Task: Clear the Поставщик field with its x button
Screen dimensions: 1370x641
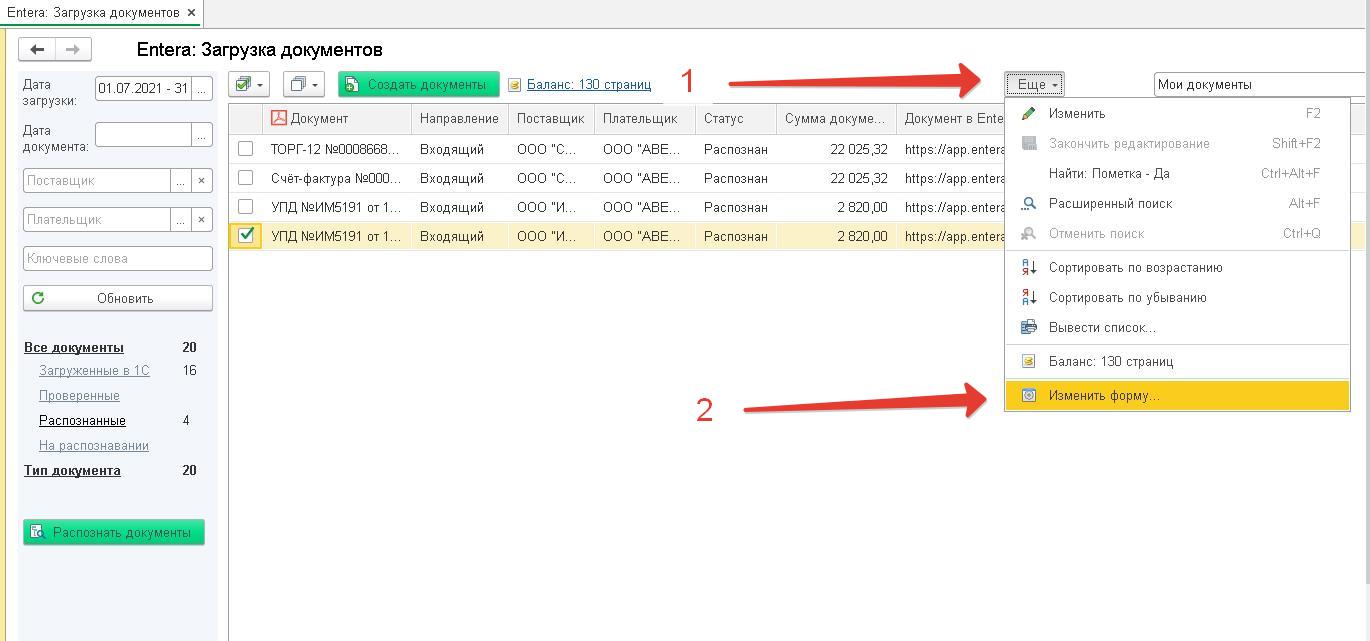Action: (x=201, y=181)
